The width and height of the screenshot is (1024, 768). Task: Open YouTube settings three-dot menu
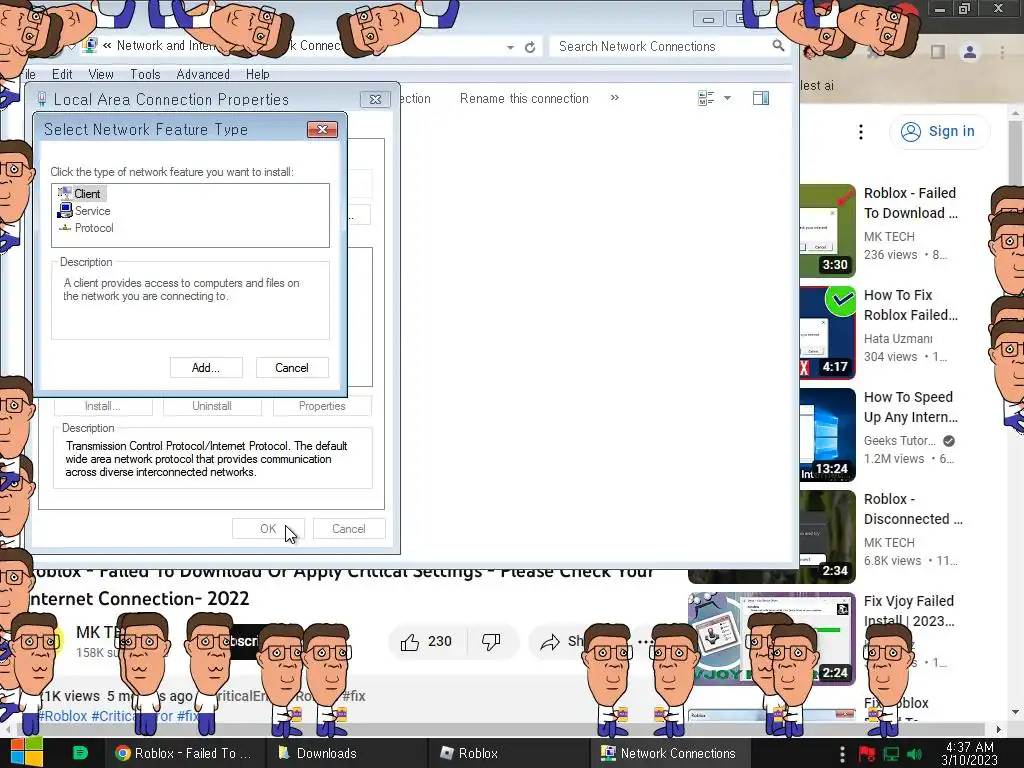pyautogui.click(x=861, y=132)
